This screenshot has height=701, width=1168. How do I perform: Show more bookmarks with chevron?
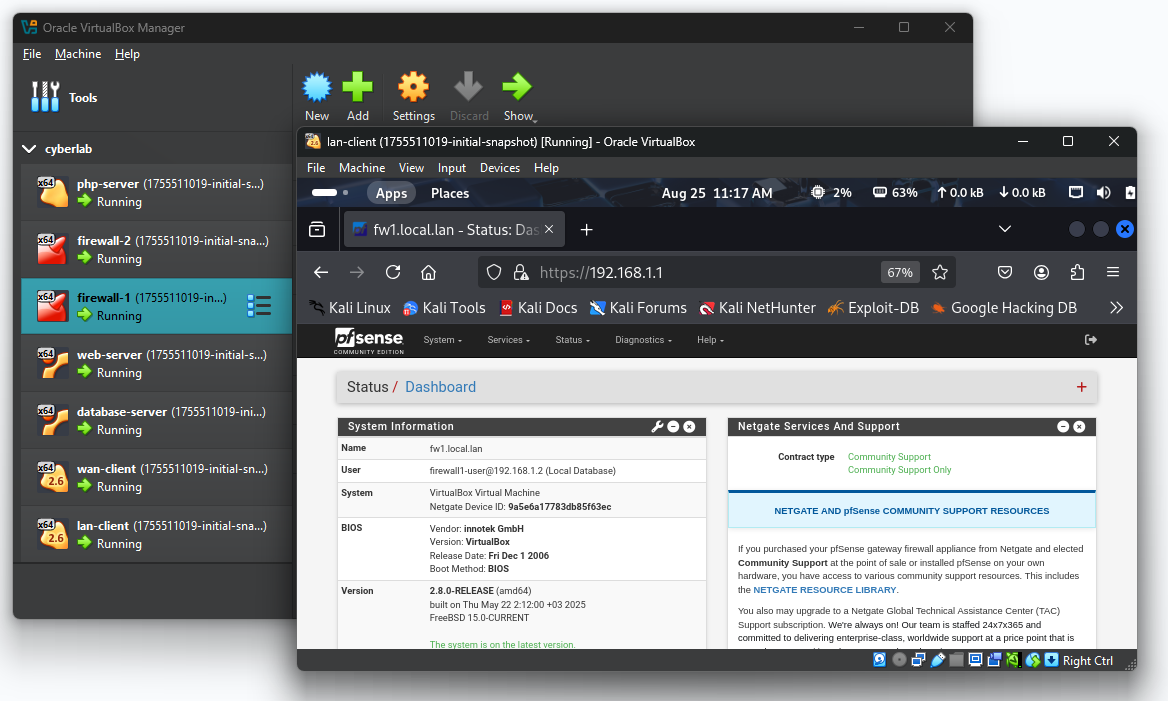pyautogui.click(x=1116, y=308)
